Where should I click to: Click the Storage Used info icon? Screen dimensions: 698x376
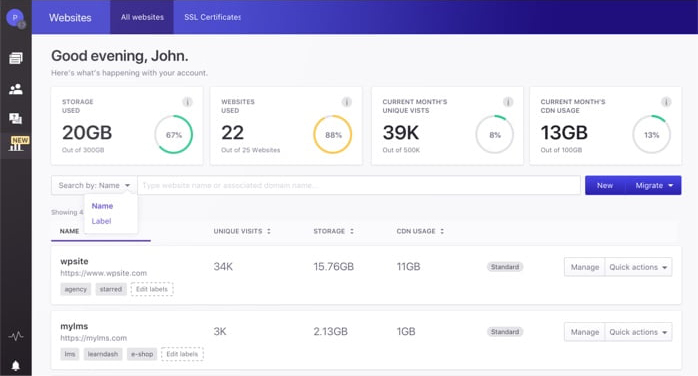pos(187,102)
